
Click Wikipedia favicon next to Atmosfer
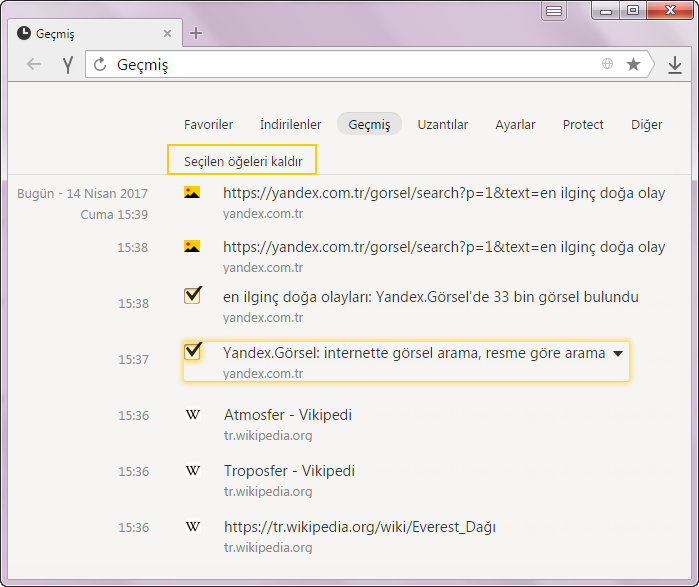193,415
